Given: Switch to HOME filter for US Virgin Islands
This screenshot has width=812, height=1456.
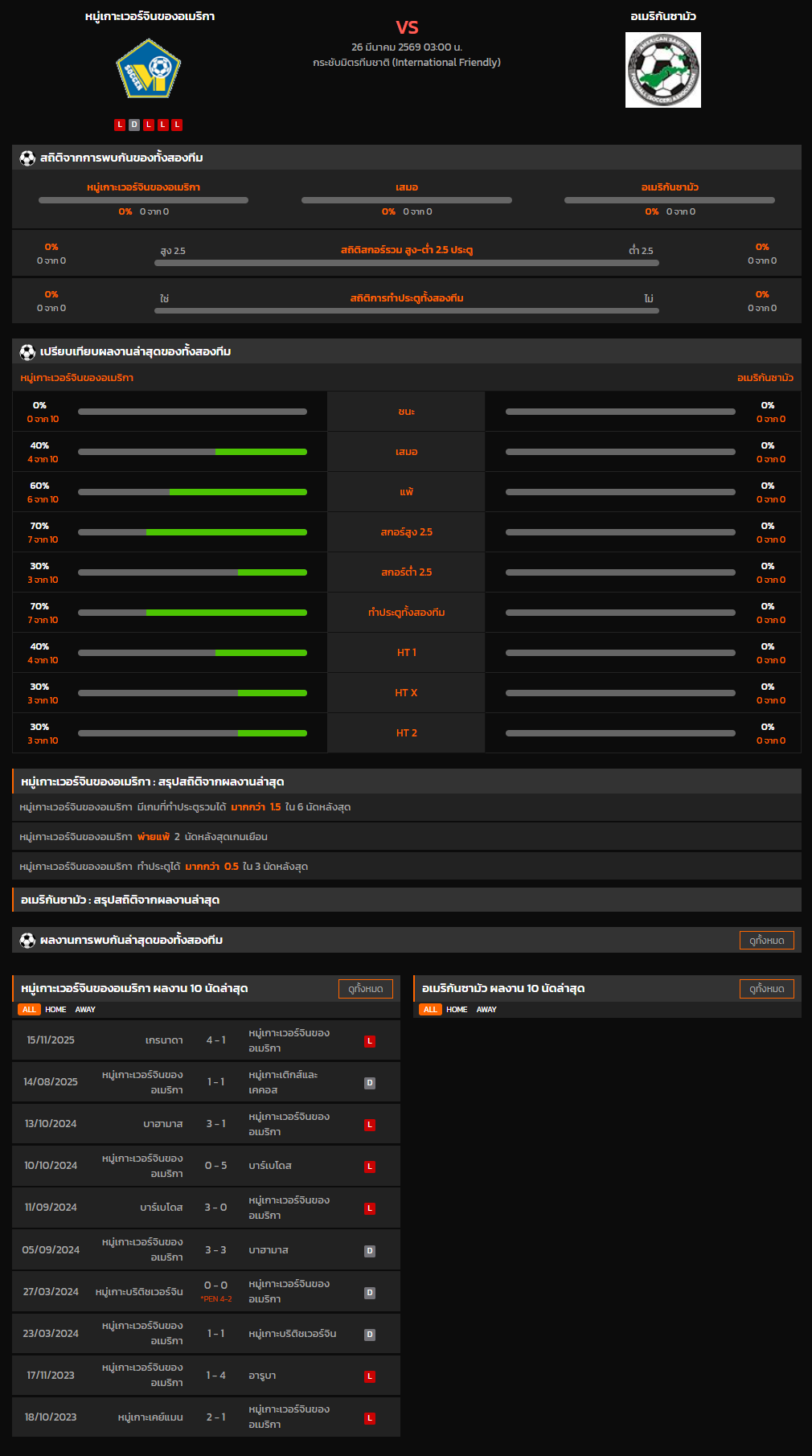Looking at the screenshot, I should 55,1010.
